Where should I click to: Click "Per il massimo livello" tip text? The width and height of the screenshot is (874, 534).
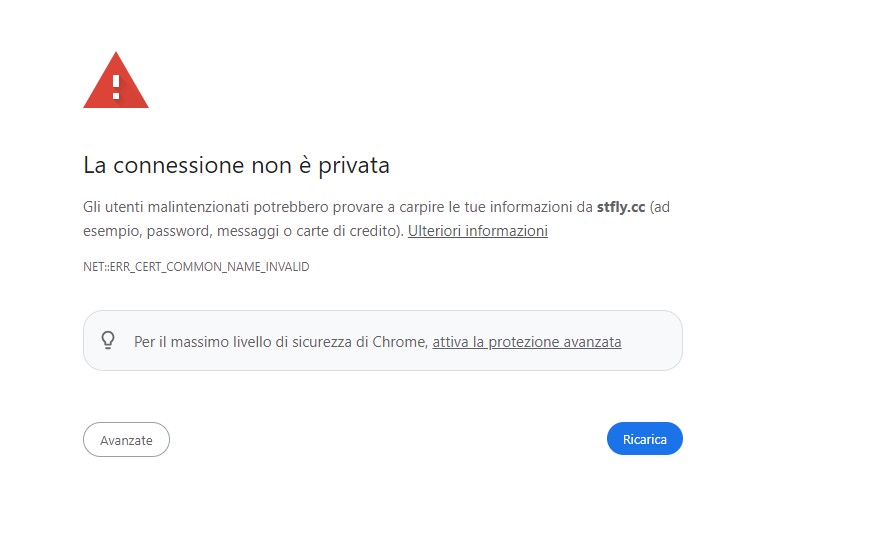[x=198, y=342]
